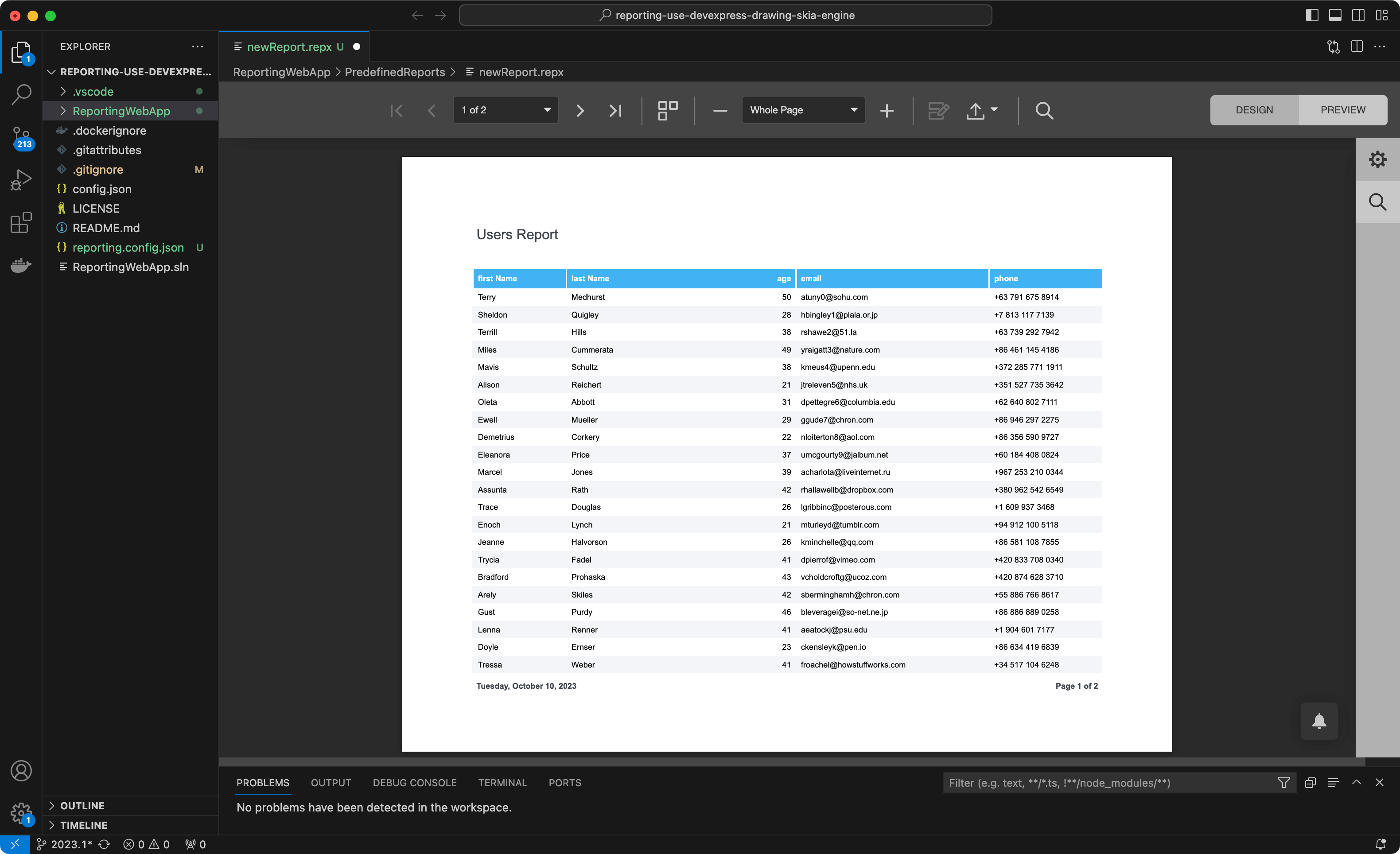Click the search icon in toolbar
Screen dimensions: 1400x854
click(x=1043, y=110)
